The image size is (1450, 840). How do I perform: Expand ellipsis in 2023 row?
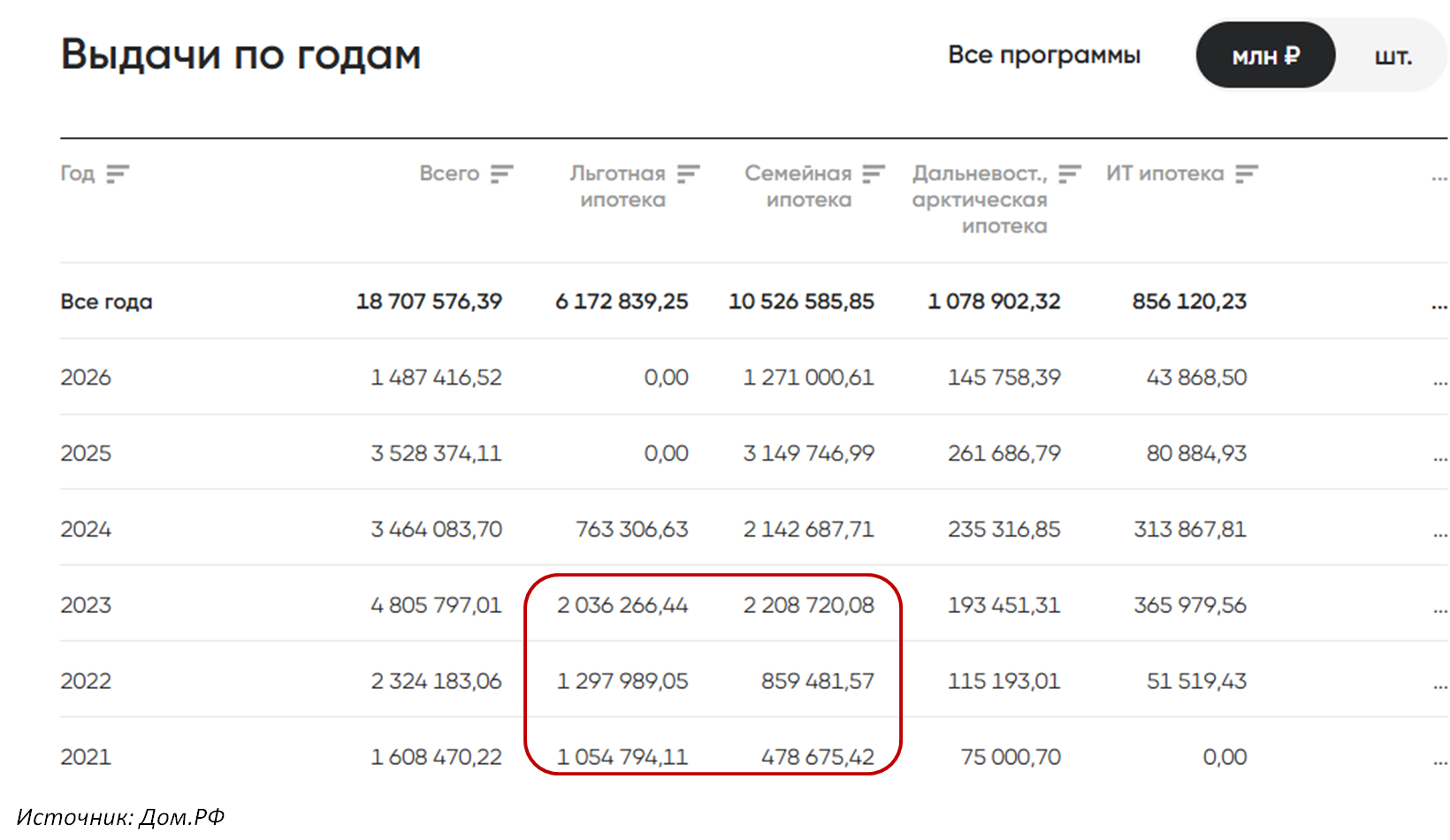pos(1439,611)
